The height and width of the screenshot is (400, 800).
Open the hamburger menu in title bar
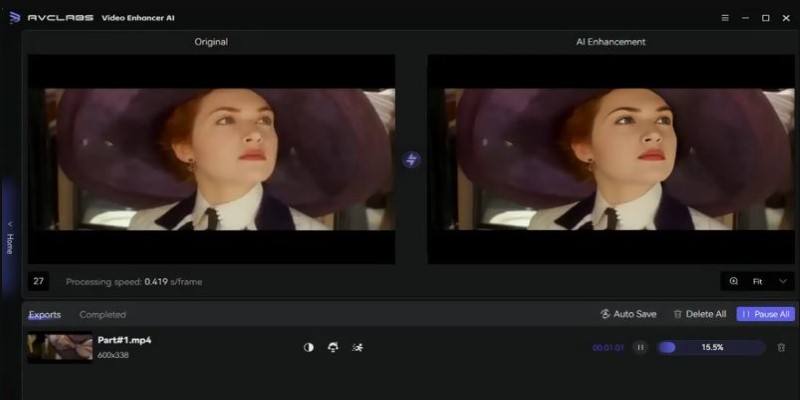725,18
